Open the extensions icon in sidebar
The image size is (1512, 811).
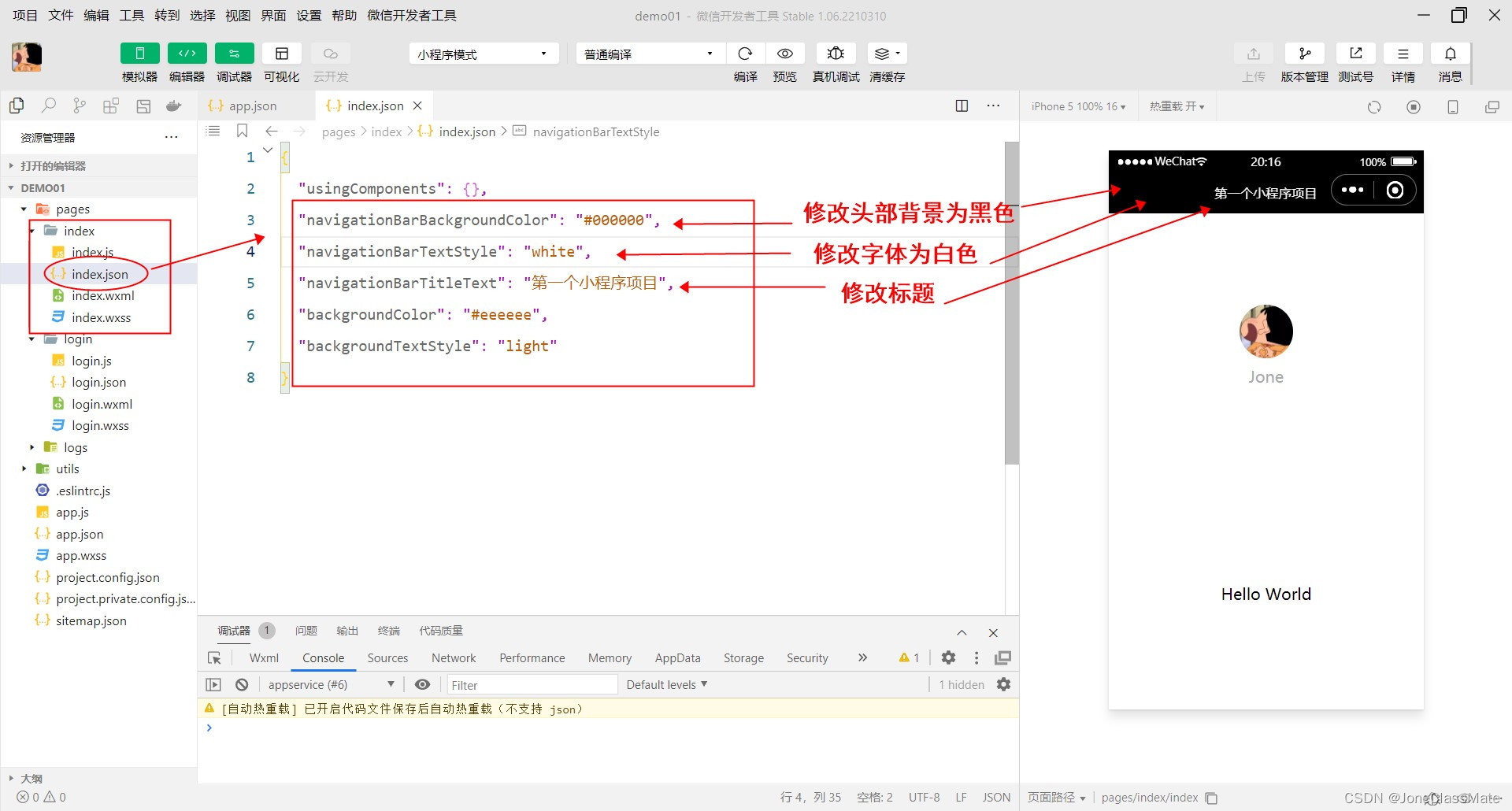[111, 106]
